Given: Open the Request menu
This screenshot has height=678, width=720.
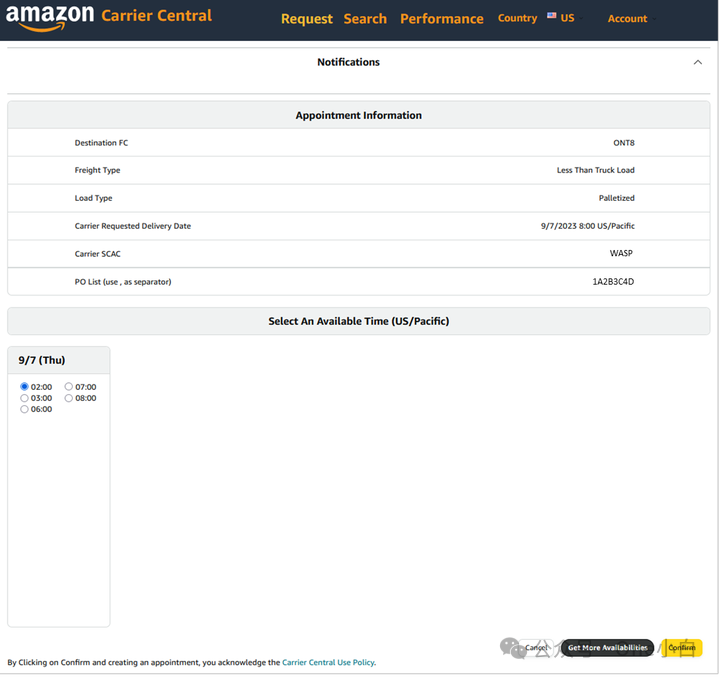Looking at the screenshot, I should point(307,19).
